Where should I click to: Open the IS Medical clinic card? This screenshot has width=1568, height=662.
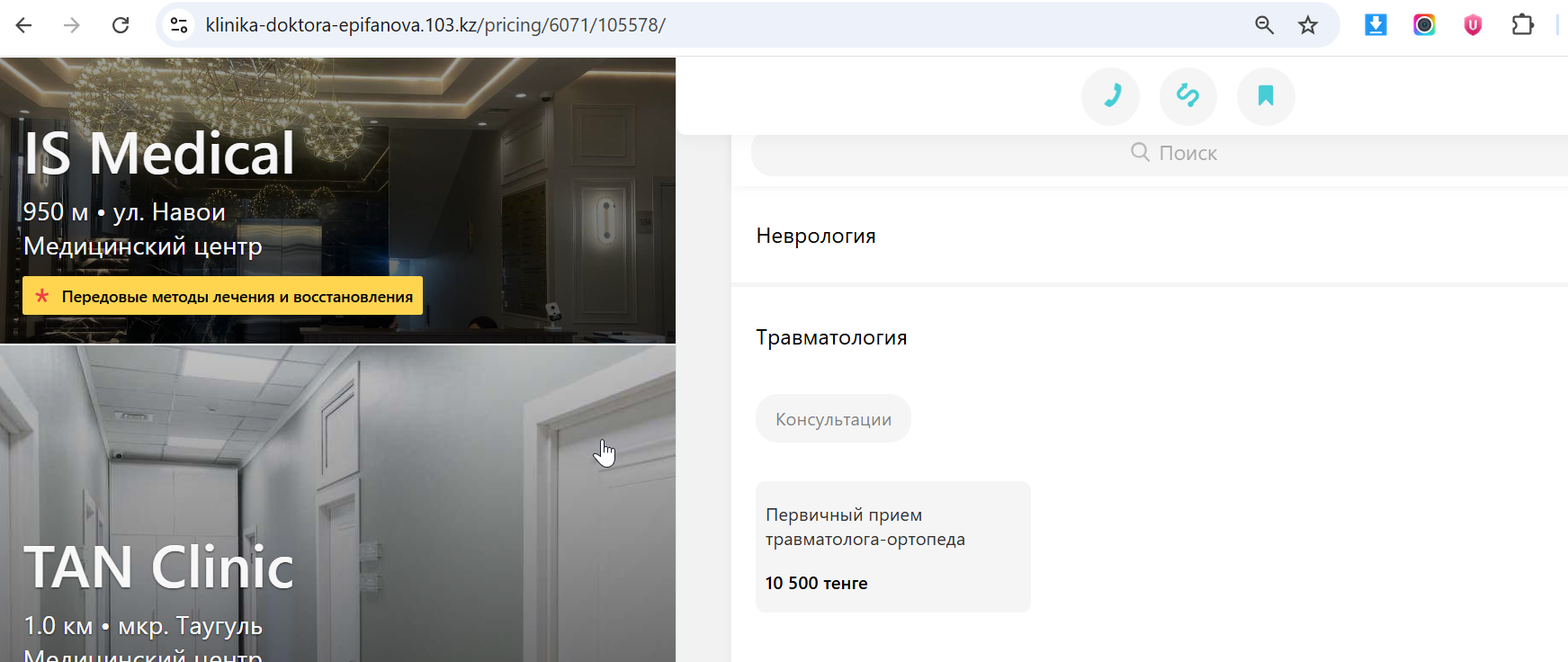pyautogui.click(x=337, y=201)
